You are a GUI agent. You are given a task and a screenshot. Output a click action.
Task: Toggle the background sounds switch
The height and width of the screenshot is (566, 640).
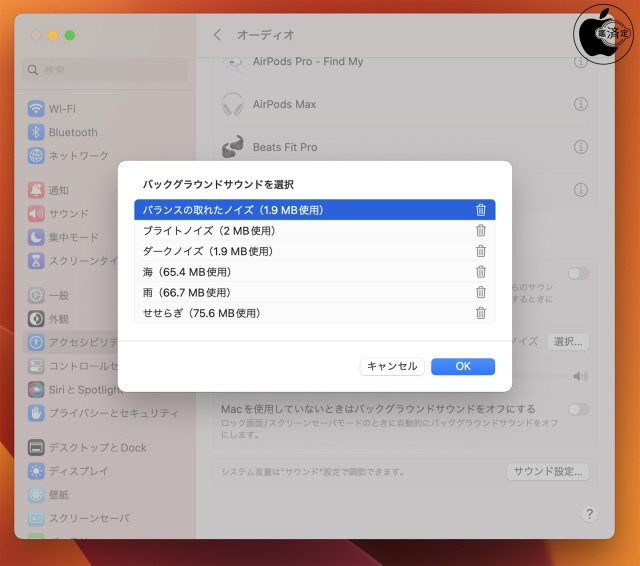[578, 273]
